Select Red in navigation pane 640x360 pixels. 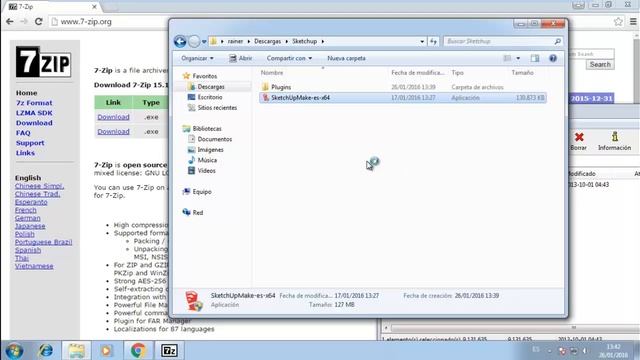click(193, 212)
